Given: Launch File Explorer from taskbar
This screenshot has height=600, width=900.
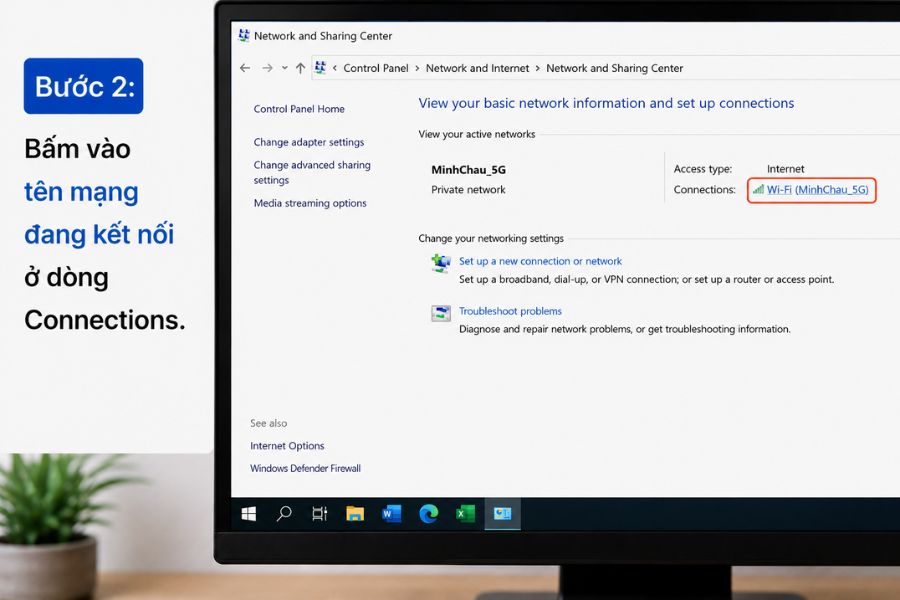Looking at the screenshot, I should pos(355,514).
